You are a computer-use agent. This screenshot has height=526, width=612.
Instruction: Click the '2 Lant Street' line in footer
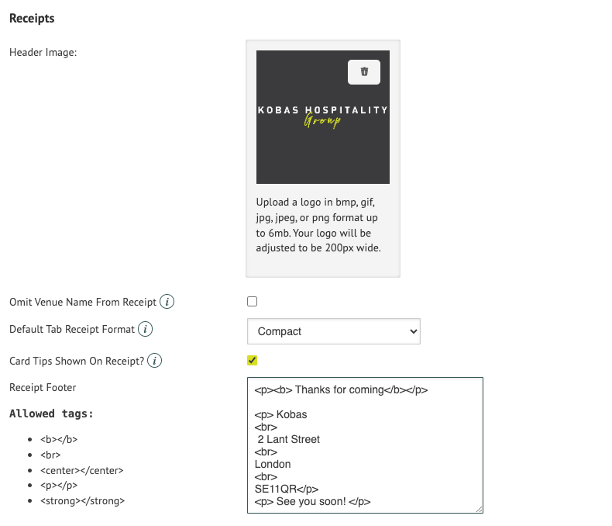pos(288,439)
